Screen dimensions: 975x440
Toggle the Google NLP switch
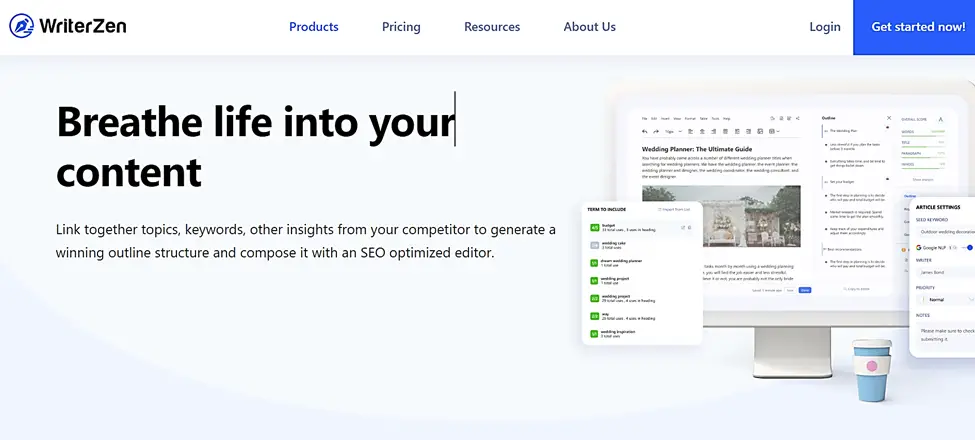966,247
